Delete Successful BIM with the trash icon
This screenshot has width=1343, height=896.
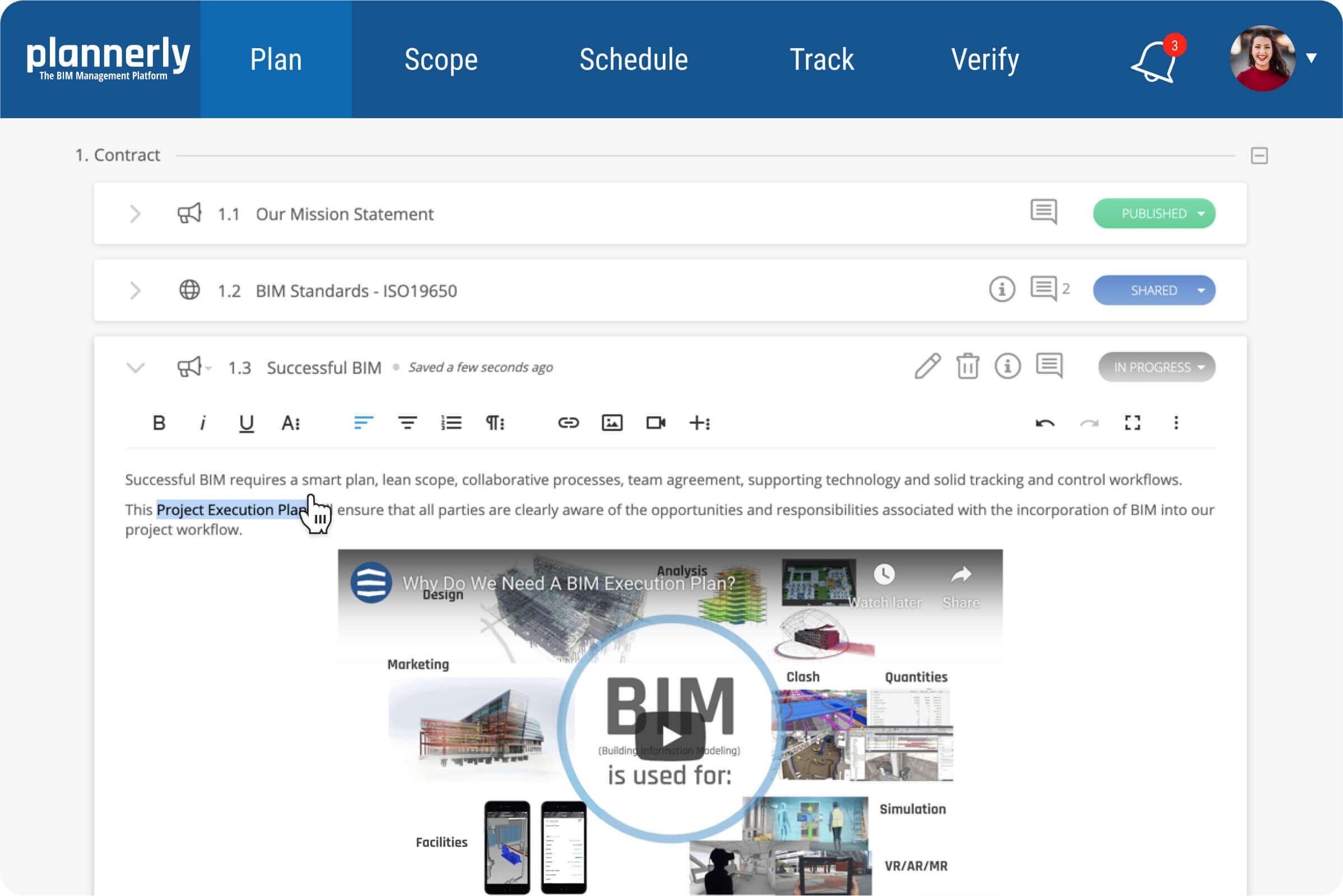click(x=968, y=366)
